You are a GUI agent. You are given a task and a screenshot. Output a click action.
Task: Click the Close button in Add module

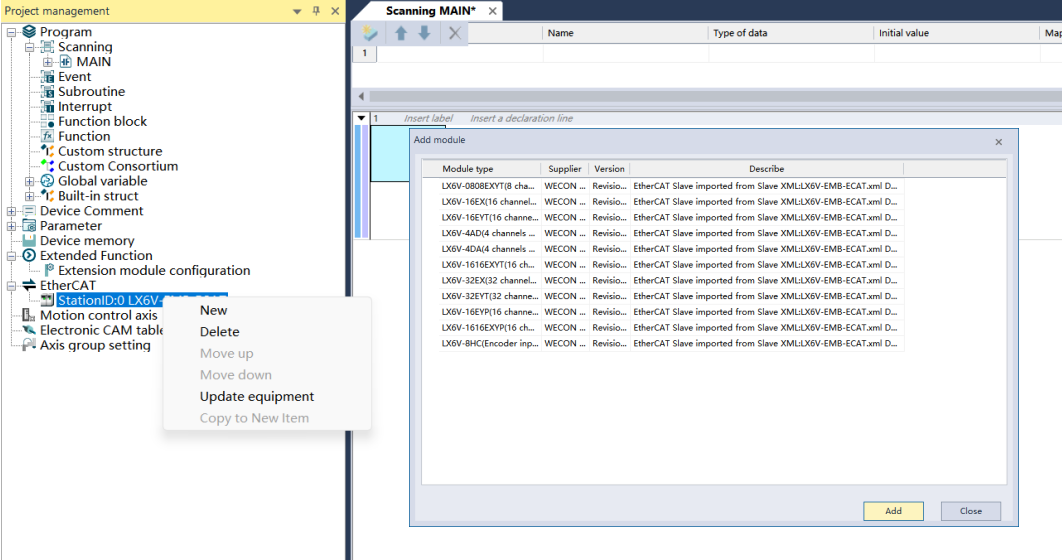tap(970, 511)
